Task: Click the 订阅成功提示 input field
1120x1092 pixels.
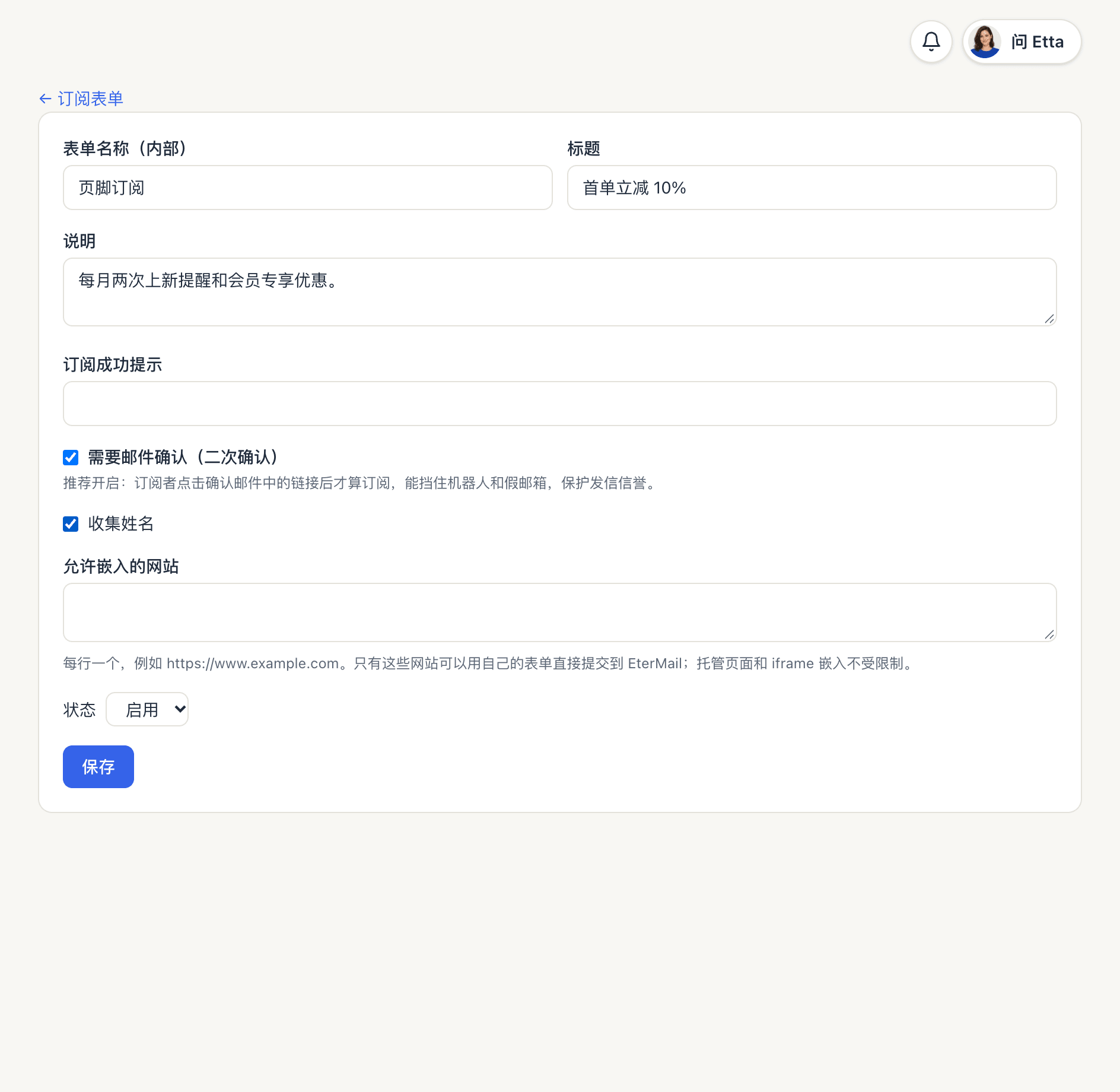Action: pyautogui.click(x=560, y=404)
